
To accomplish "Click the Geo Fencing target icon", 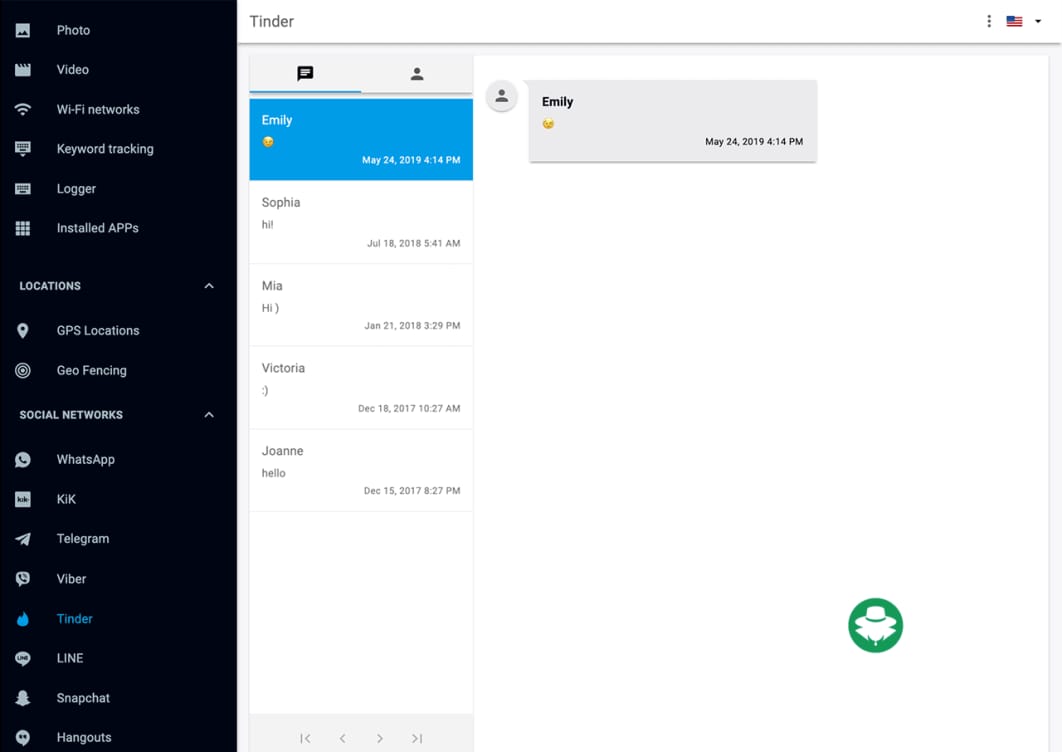I will click(22, 370).
